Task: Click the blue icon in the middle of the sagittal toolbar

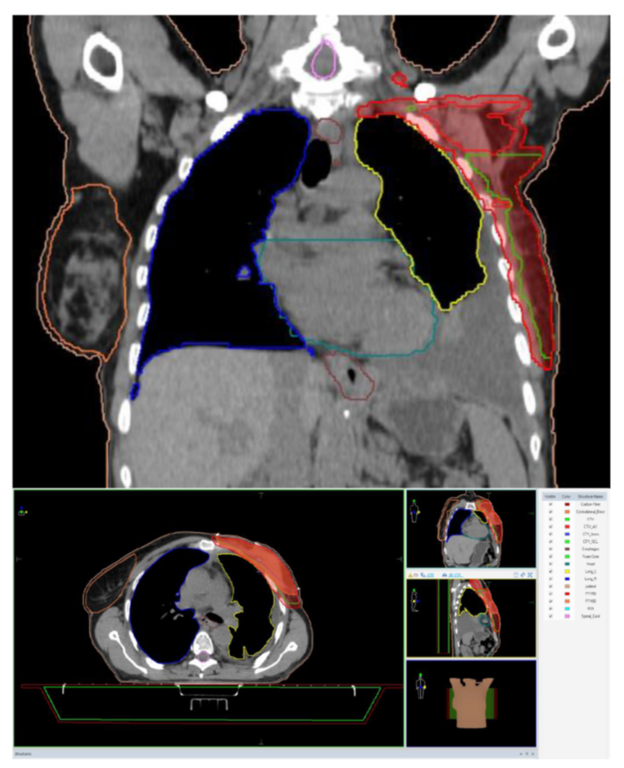Action: [444, 575]
